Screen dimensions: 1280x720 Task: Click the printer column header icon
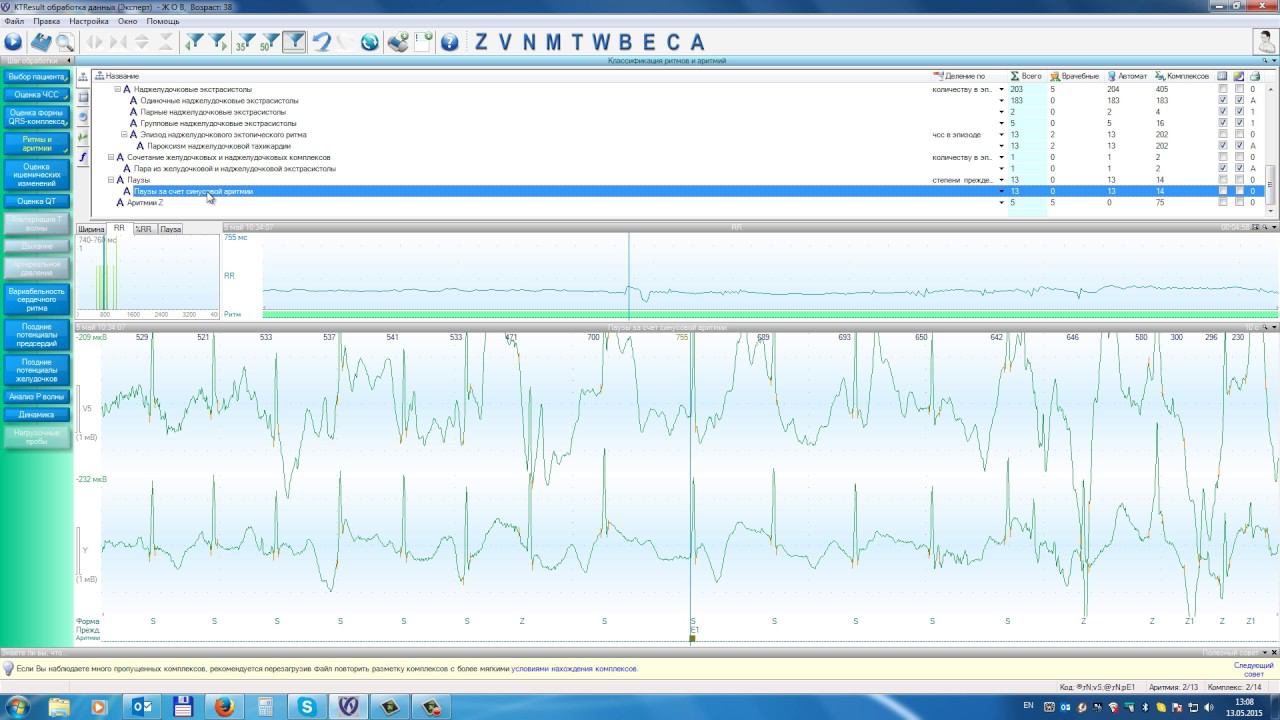click(x=1253, y=76)
